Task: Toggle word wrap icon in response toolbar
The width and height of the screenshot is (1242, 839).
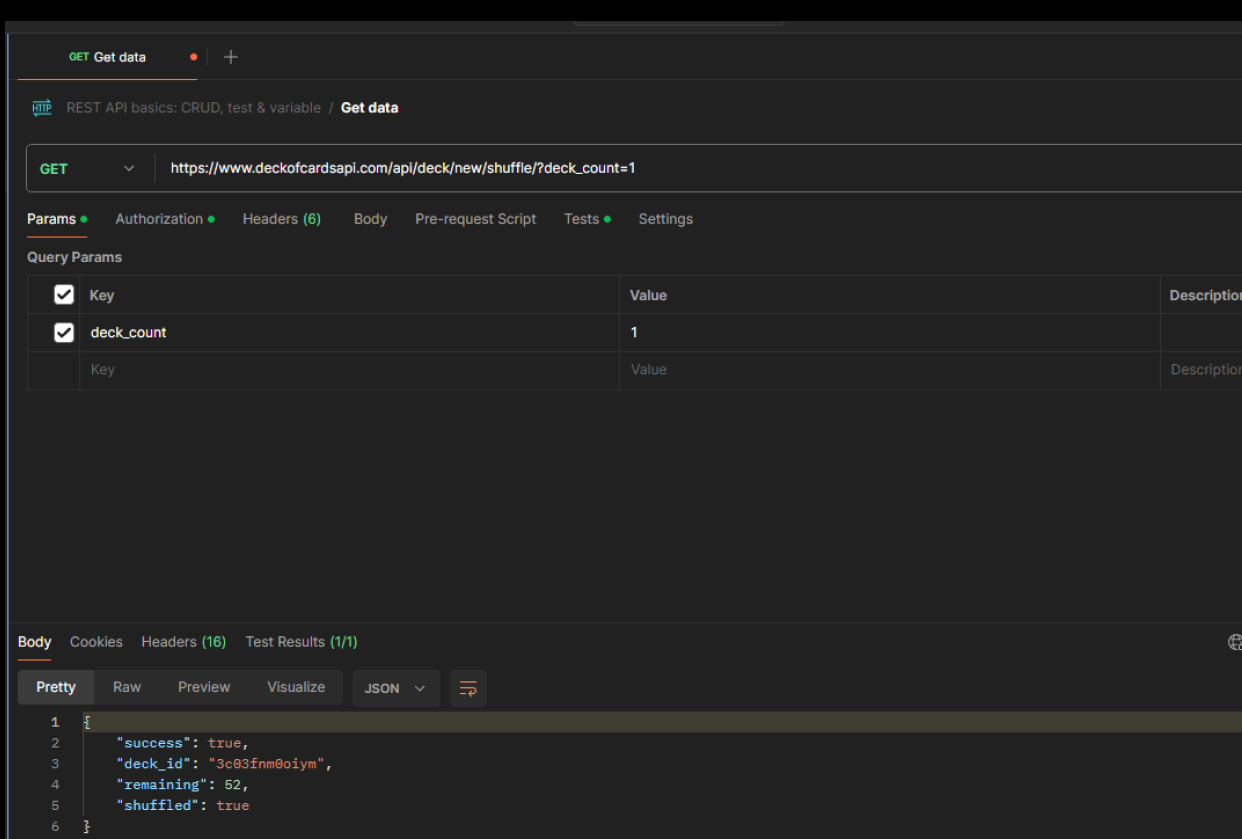Action: click(x=468, y=688)
